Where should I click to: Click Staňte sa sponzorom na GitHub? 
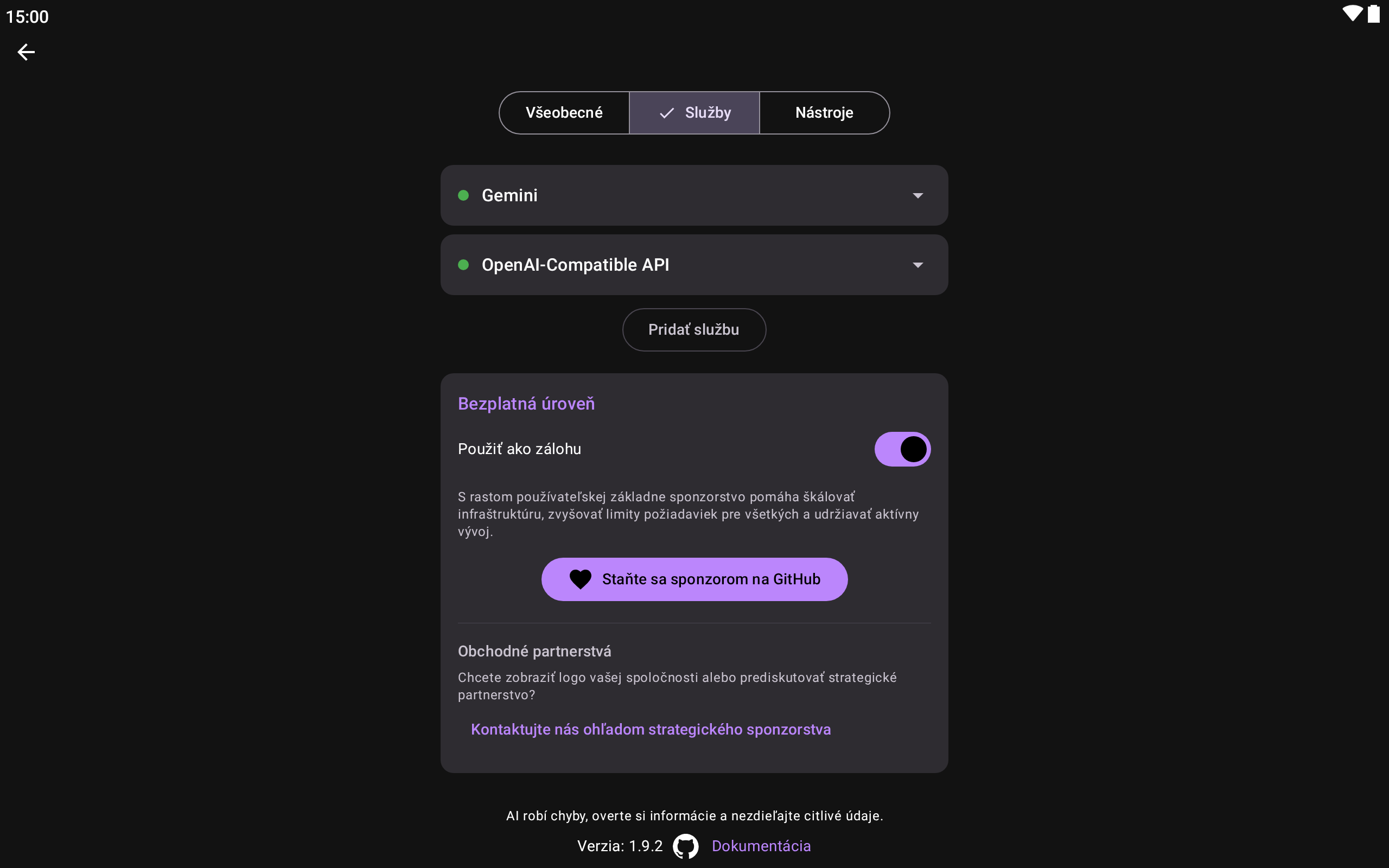[711, 579]
